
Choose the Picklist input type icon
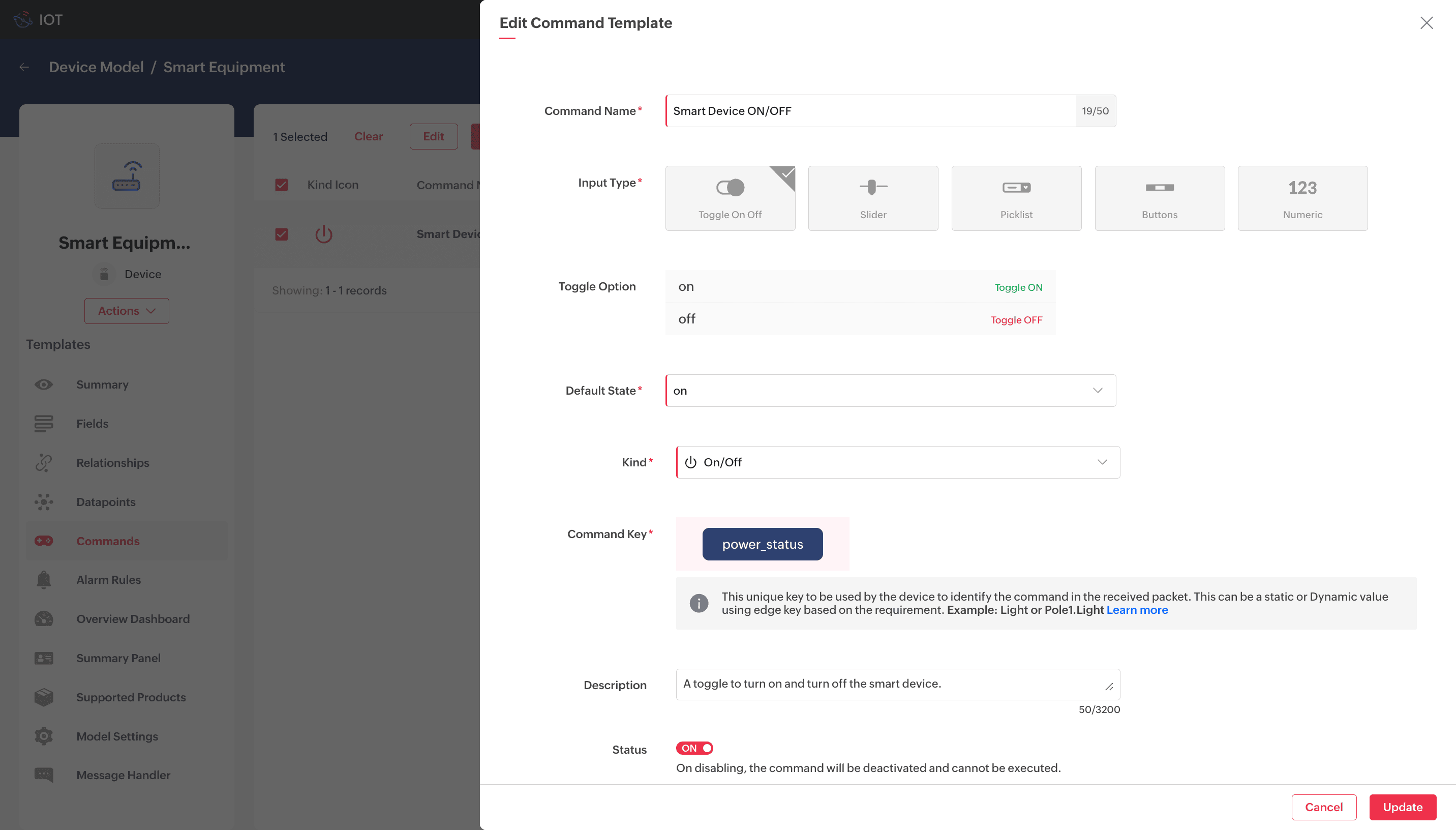coord(1016,187)
